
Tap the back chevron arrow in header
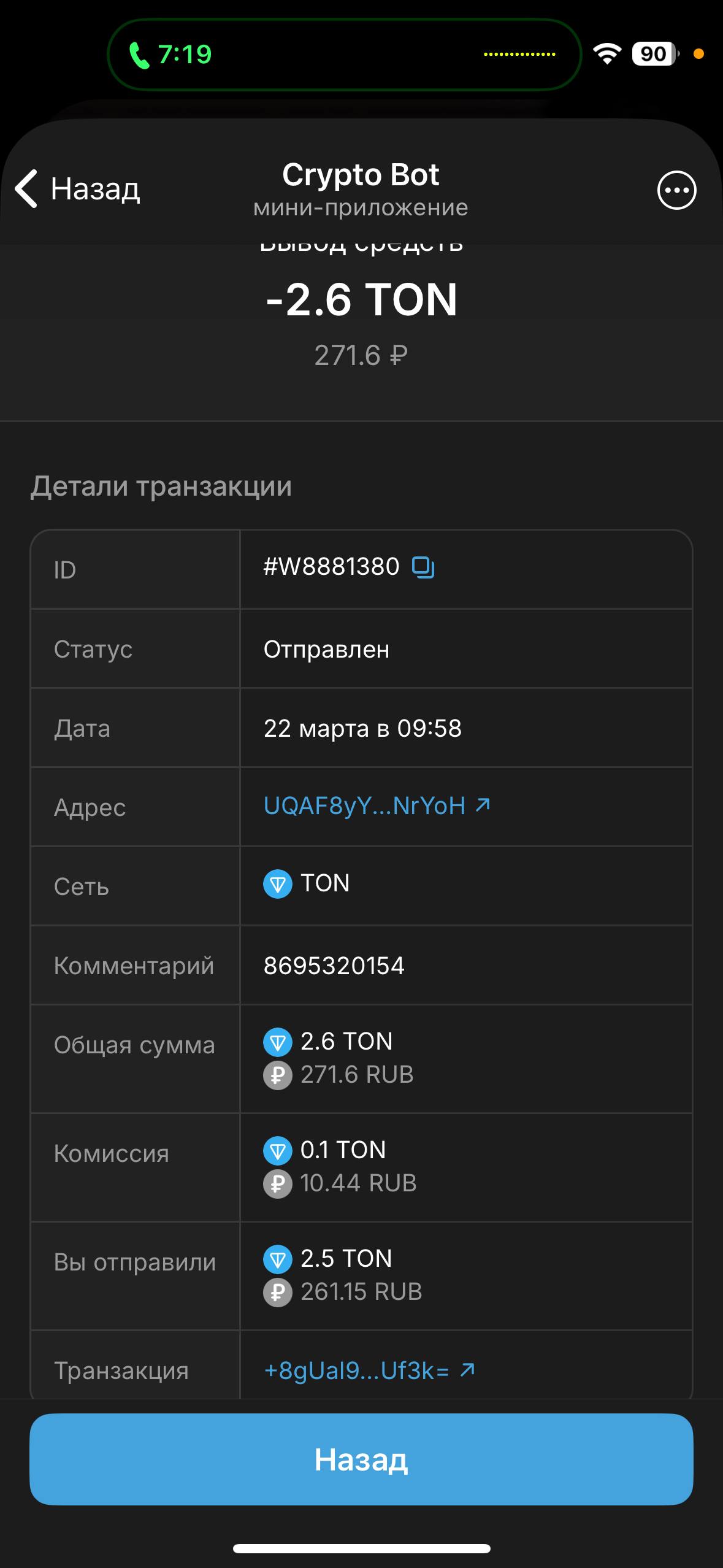pyautogui.click(x=26, y=189)
